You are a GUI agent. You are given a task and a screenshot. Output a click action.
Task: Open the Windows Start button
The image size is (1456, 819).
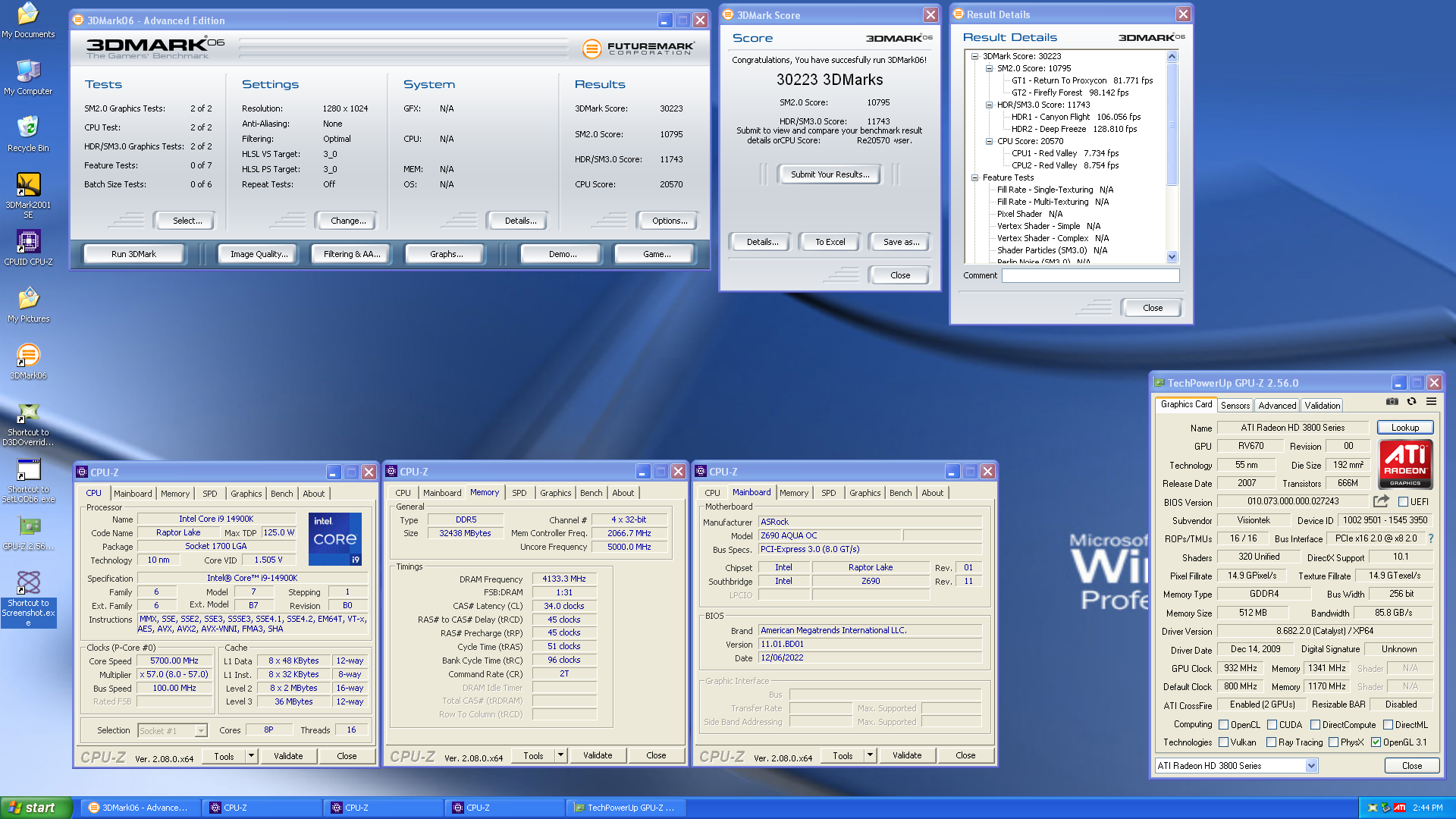36,808
